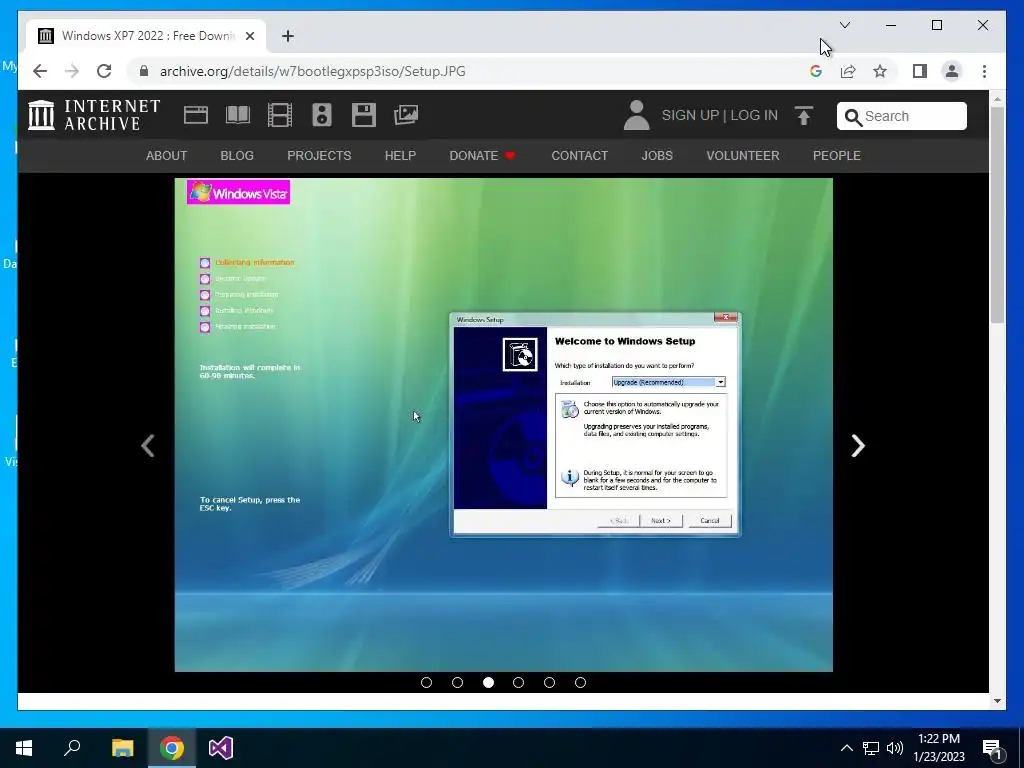The height and width of the screenshot is (768, 1024).
Task: Select the first carousel dot
Action: (x=426, y=682)
